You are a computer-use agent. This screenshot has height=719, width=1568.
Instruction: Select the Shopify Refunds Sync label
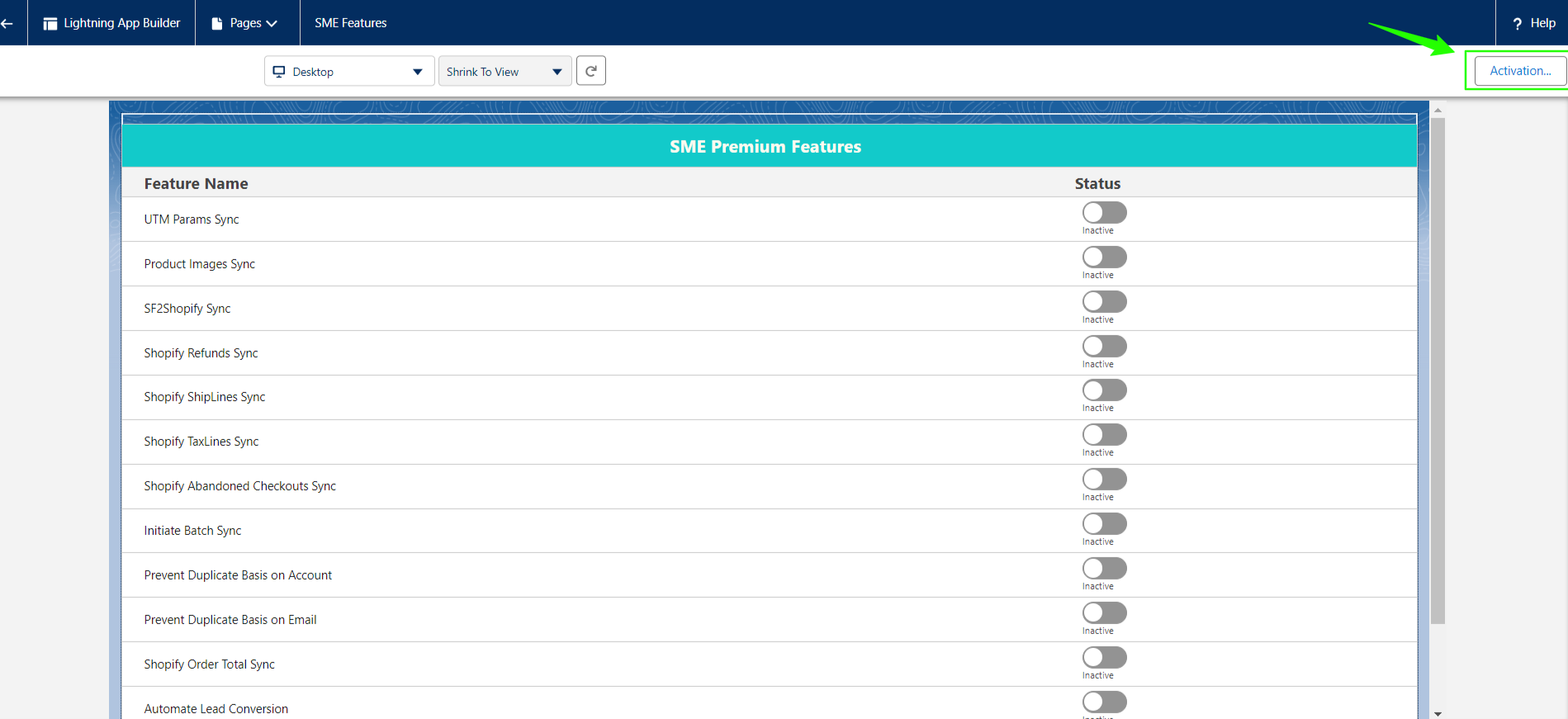(x=201, y=353)
